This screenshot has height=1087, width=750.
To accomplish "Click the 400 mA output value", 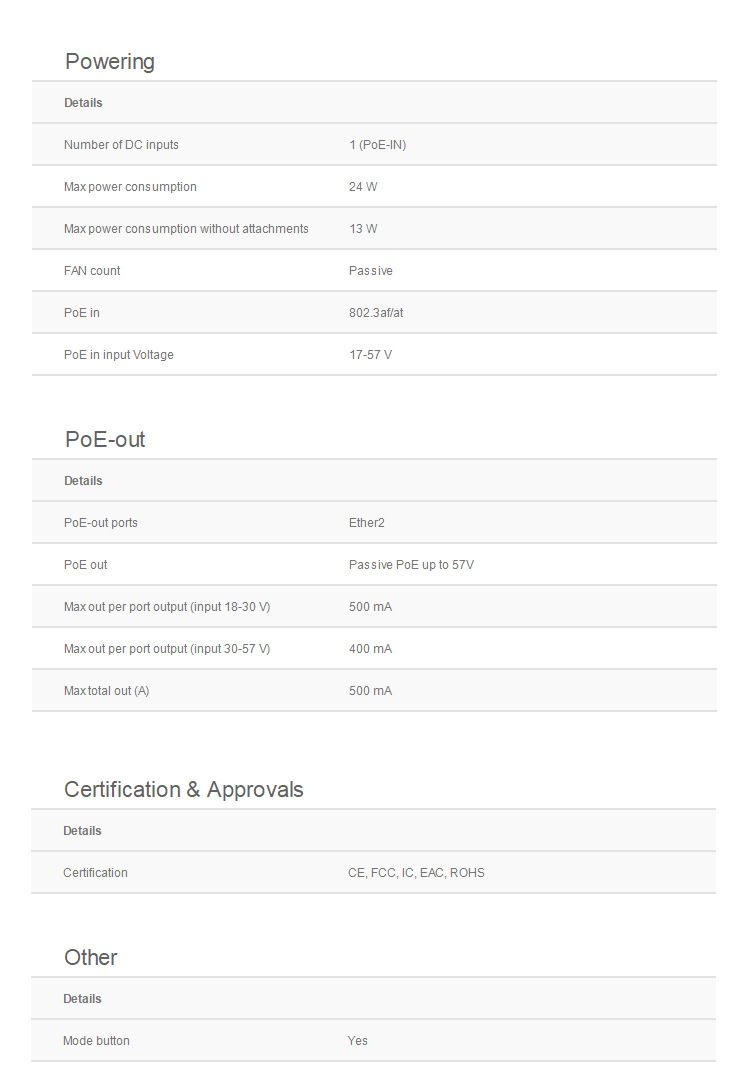I will point(370,649).
